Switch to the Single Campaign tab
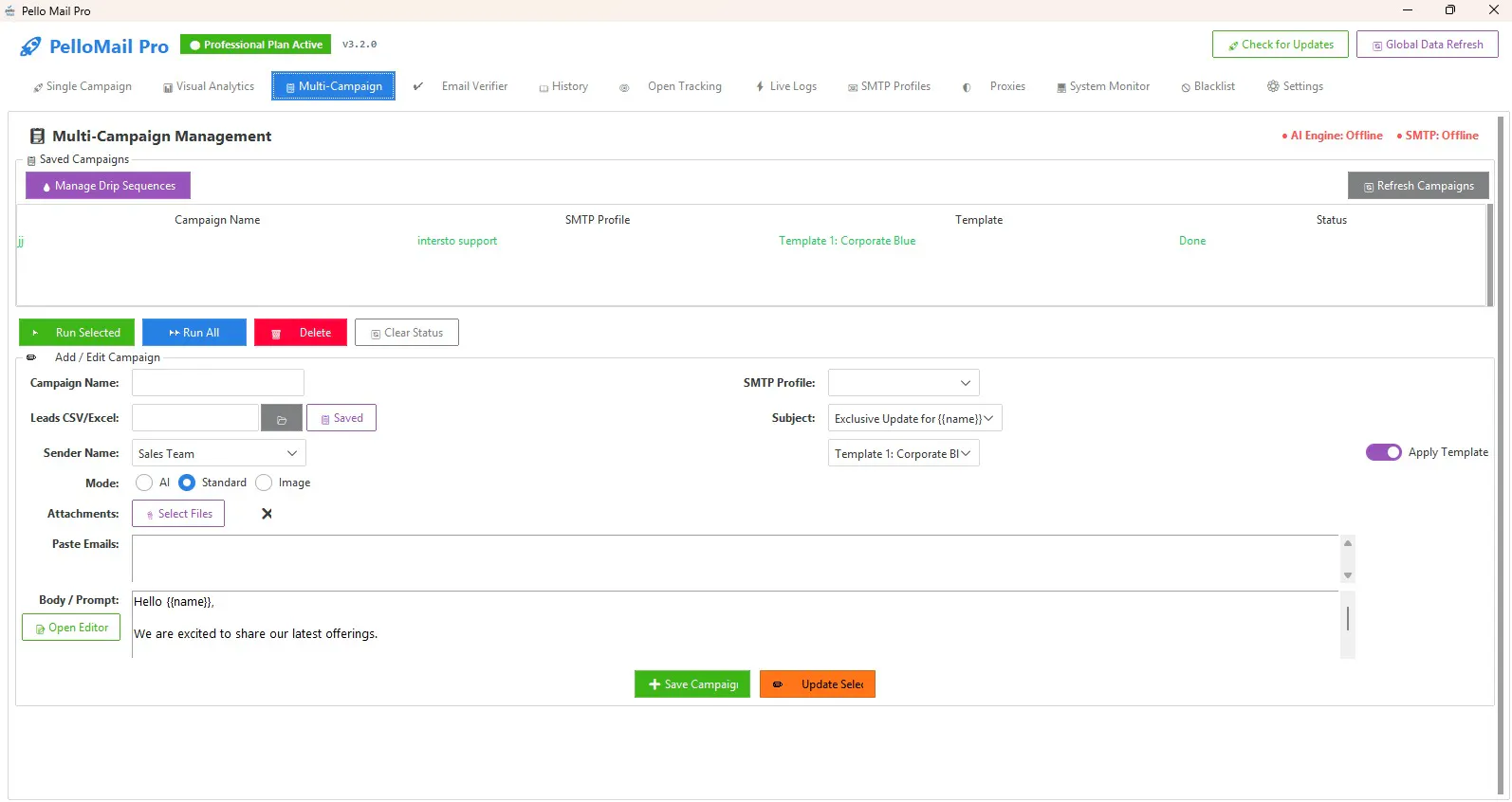The image size is (1512, 802). pos(83,86)
